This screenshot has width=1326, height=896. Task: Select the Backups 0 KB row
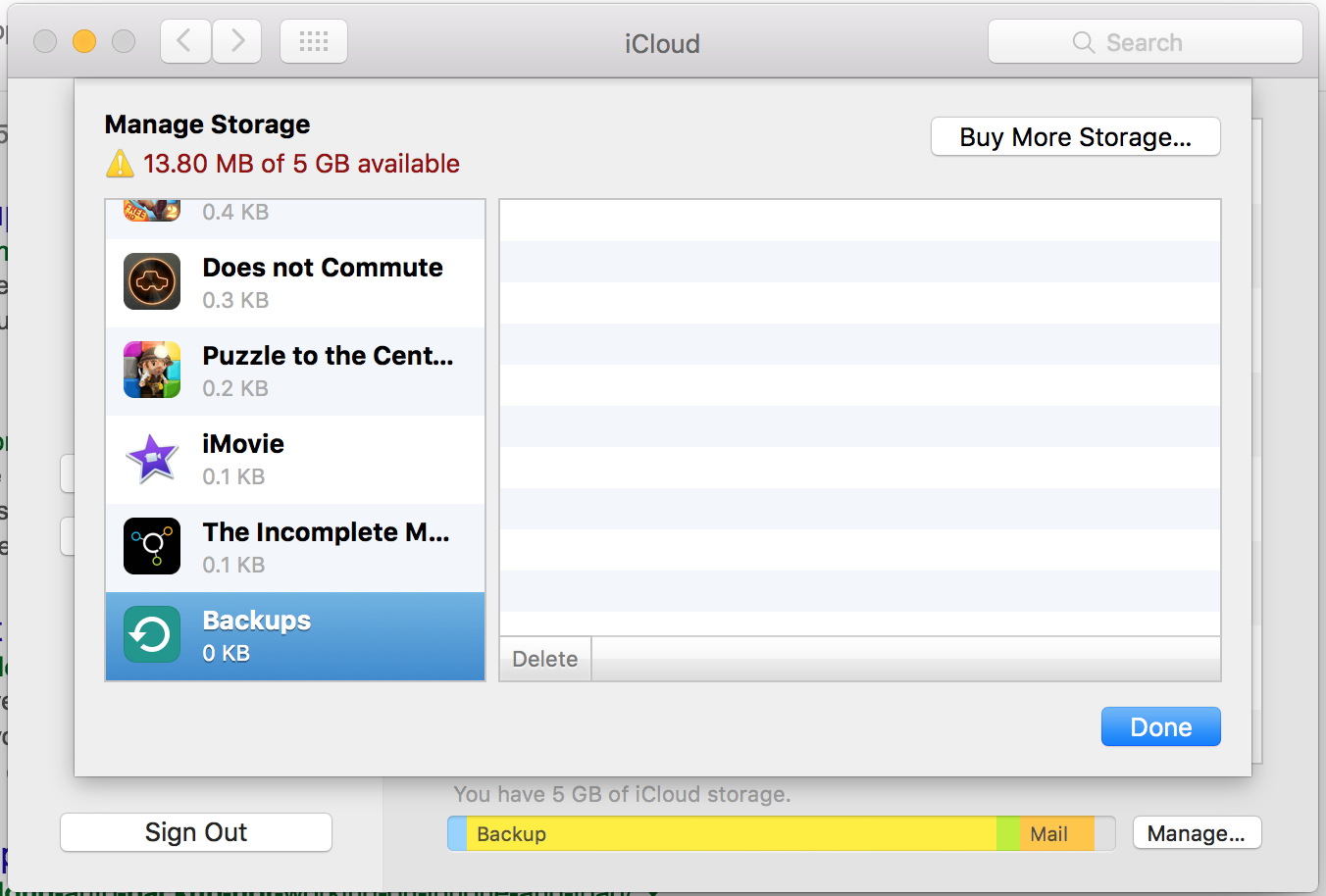(295, 636)
